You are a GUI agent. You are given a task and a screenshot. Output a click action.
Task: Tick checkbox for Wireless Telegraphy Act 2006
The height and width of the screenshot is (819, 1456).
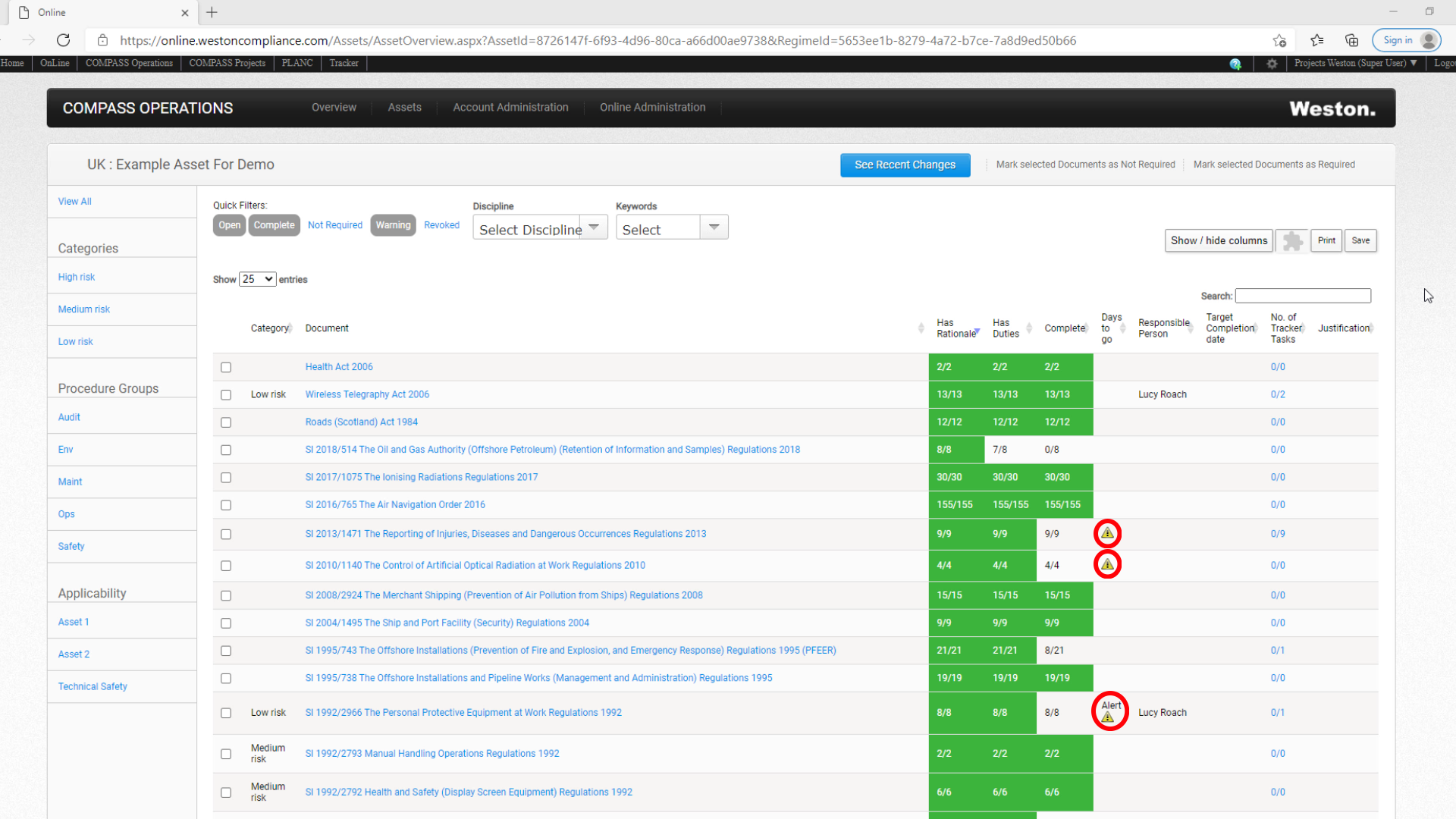(226, 395)
